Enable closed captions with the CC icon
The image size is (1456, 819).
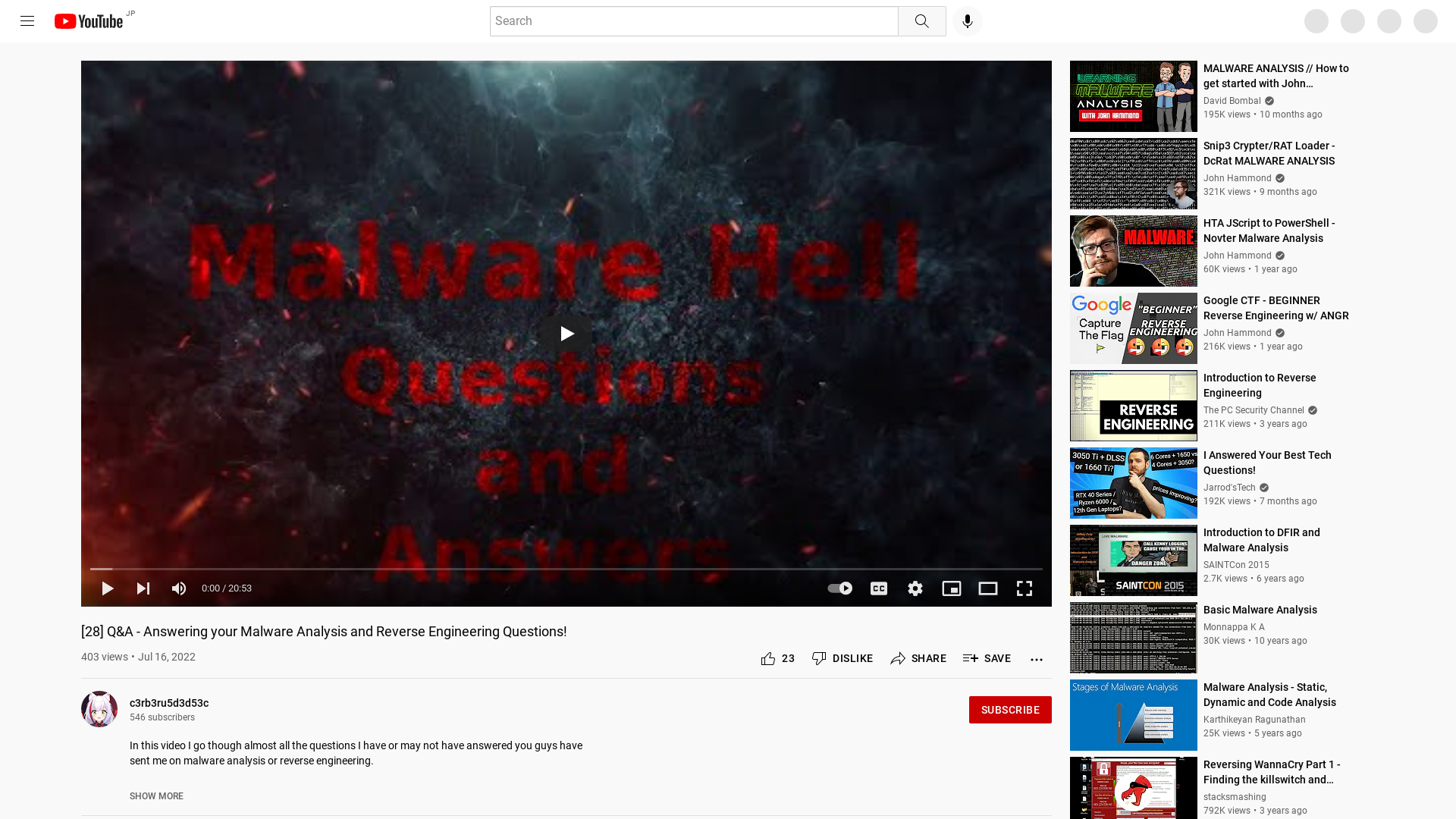pos(878,588)
